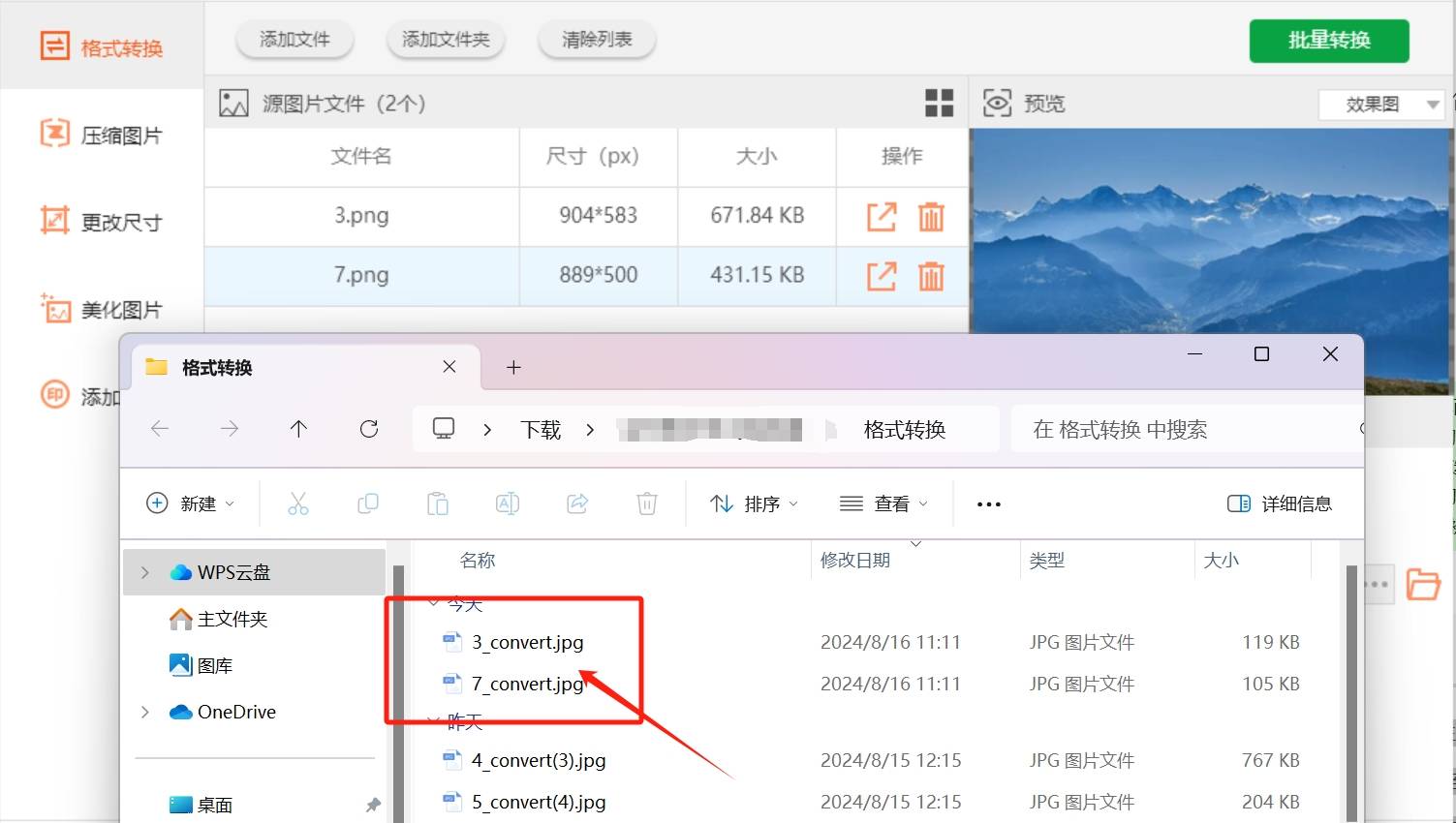Viewport: 1456px width, 823px height.
Task: Open the 新建 dropdown menu
Action: coord(190,503)
